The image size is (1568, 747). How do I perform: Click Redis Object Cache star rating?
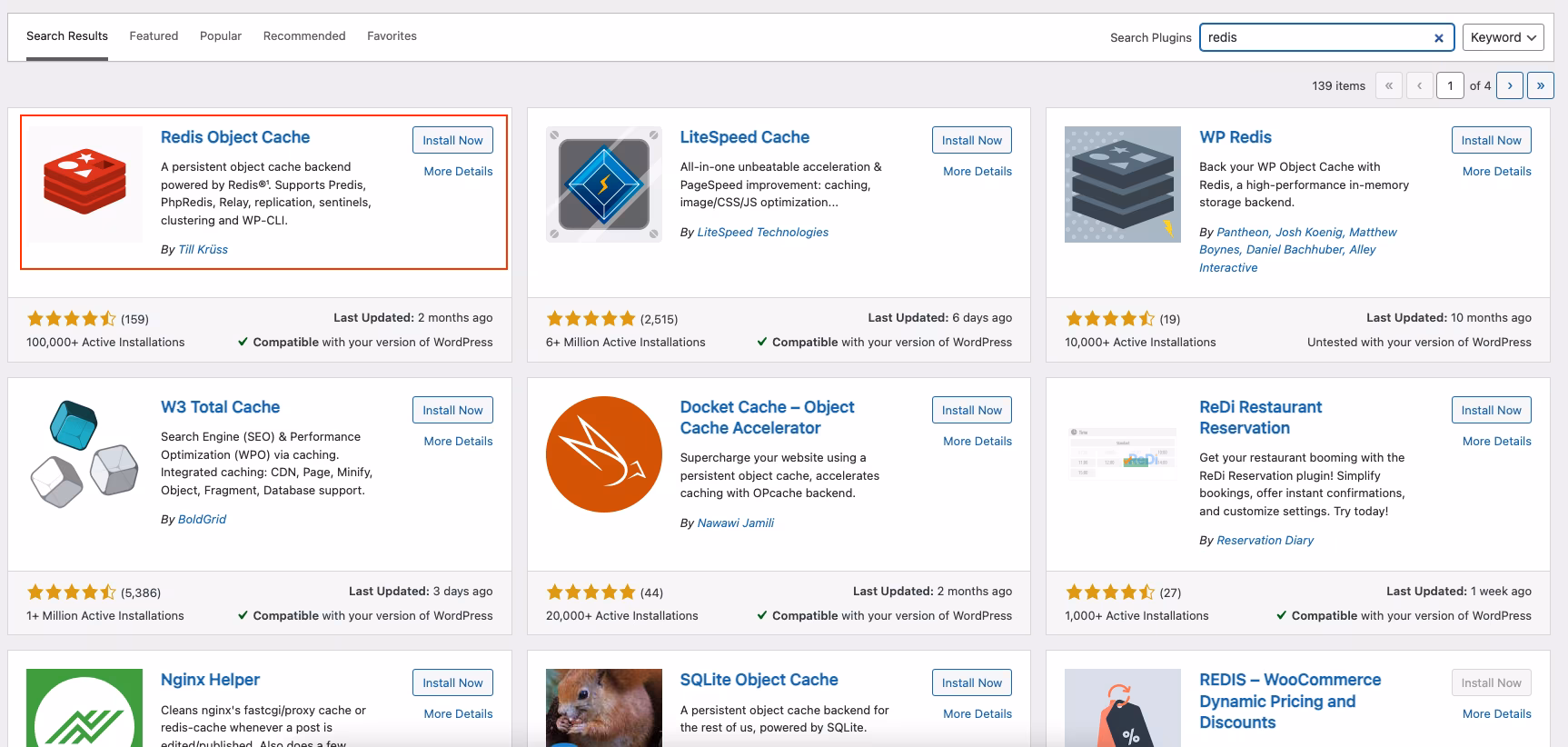[x=72, y=318]
